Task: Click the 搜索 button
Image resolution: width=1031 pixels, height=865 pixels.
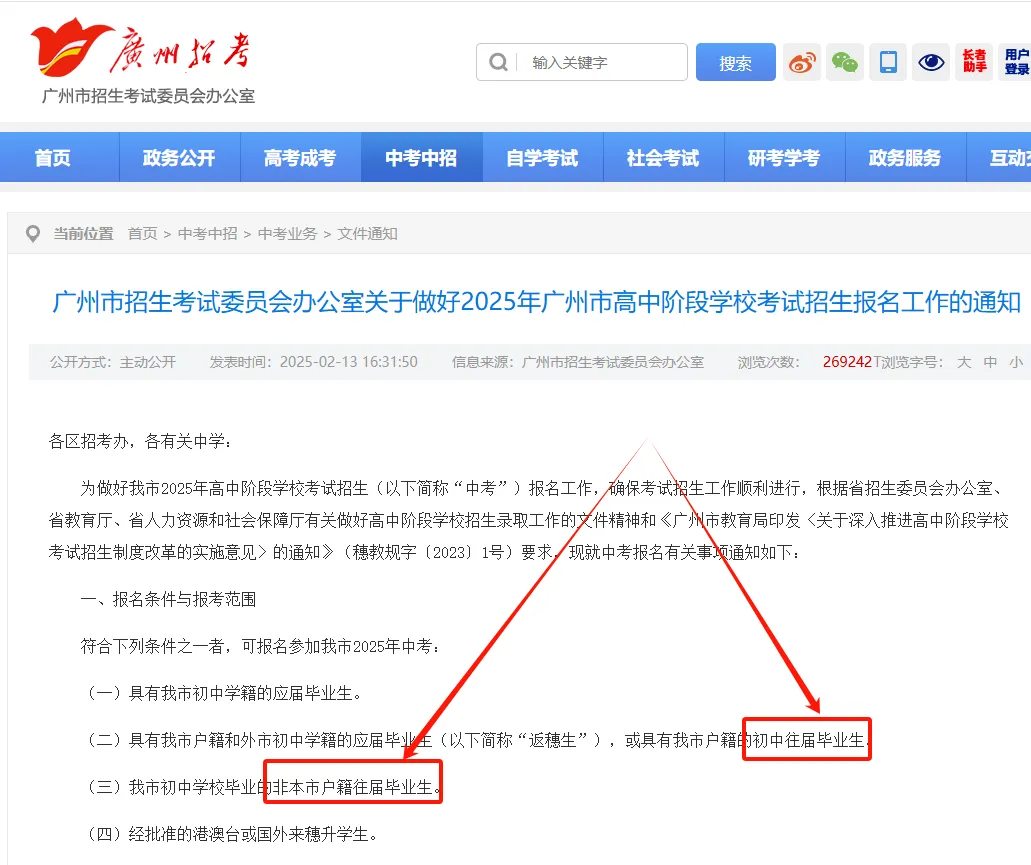Action: click(x=736, y=62)
